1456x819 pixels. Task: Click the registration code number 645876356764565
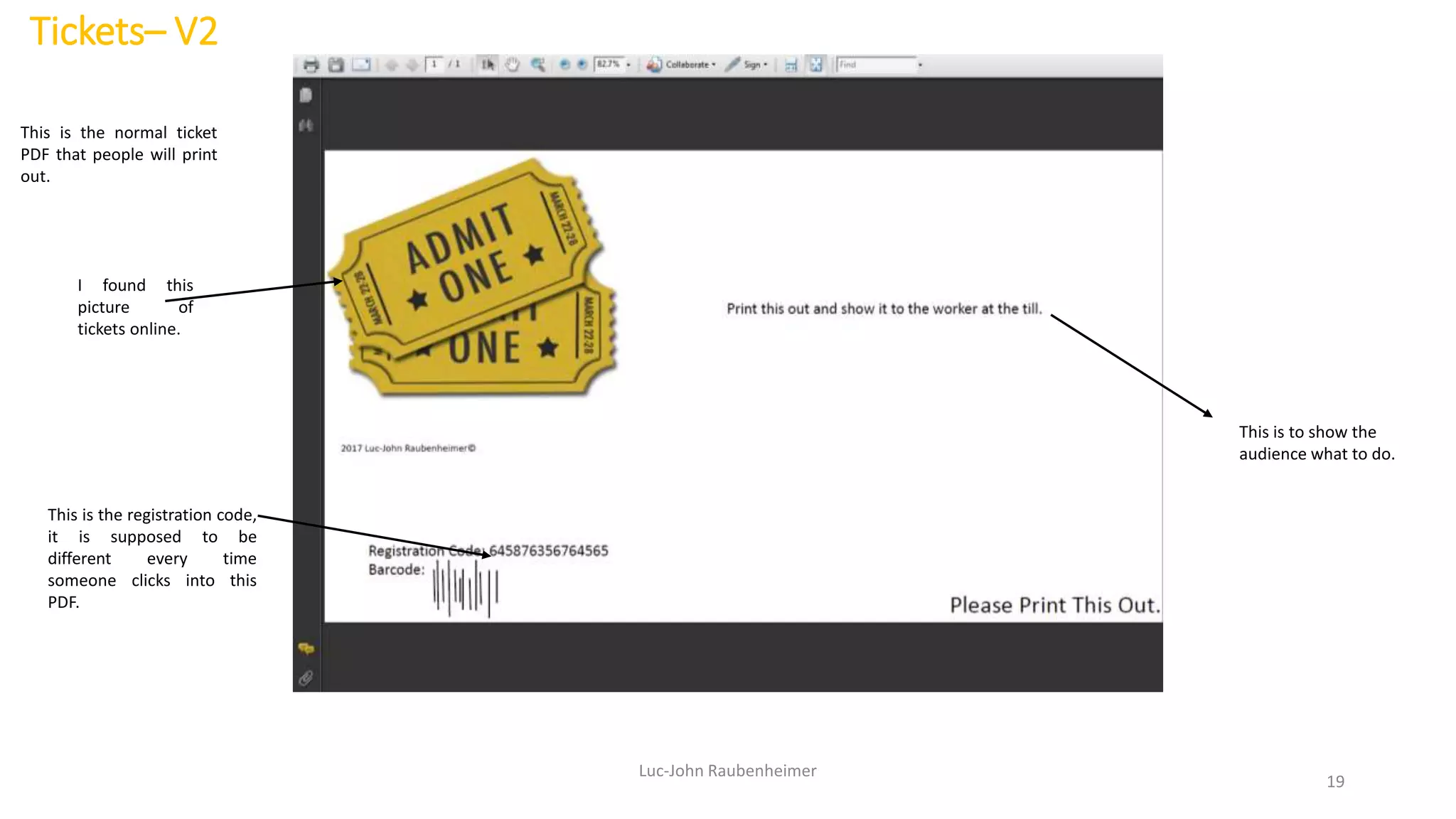549,551
